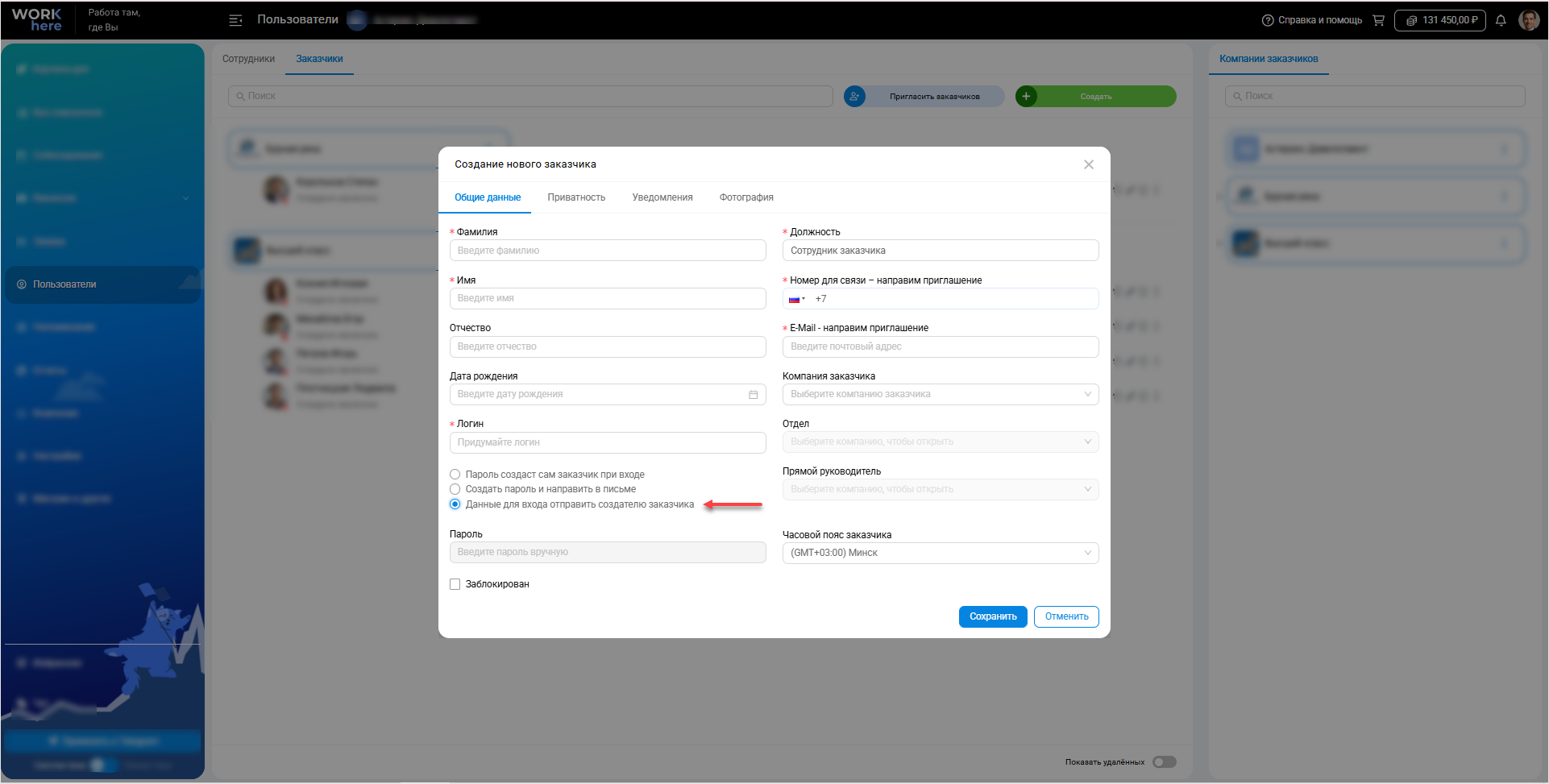
Task: Click search icon in Компании заказчиков search
Action: [x=1237, y=96]
